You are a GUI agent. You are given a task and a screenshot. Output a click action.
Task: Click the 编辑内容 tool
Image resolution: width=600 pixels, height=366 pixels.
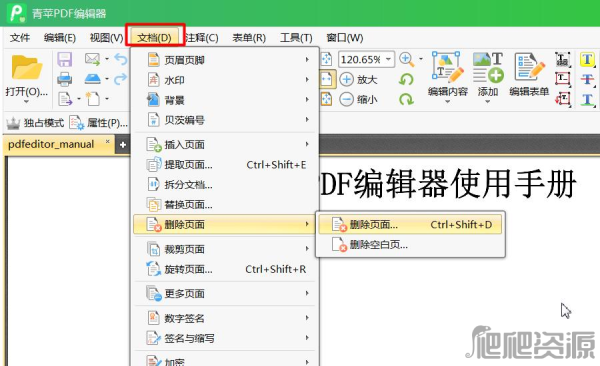[448, 74]
